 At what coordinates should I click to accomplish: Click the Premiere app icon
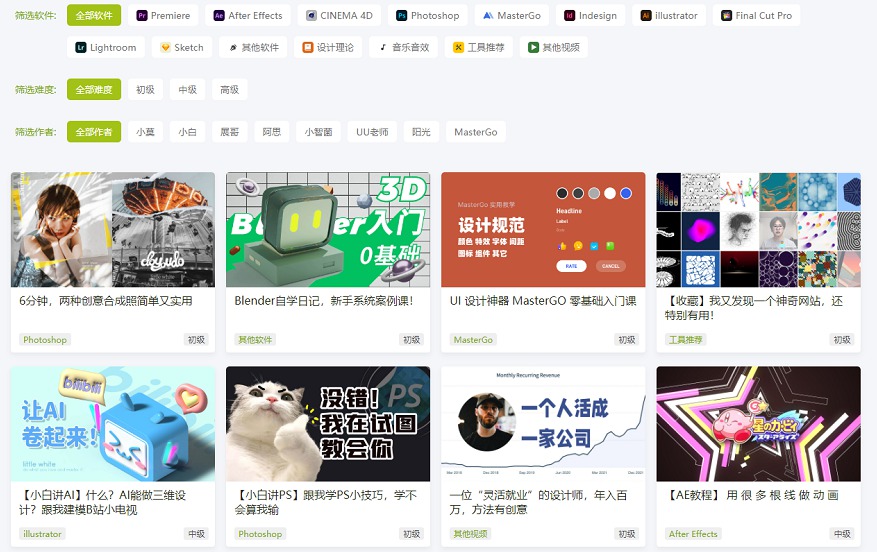click(x=142, y=16)
